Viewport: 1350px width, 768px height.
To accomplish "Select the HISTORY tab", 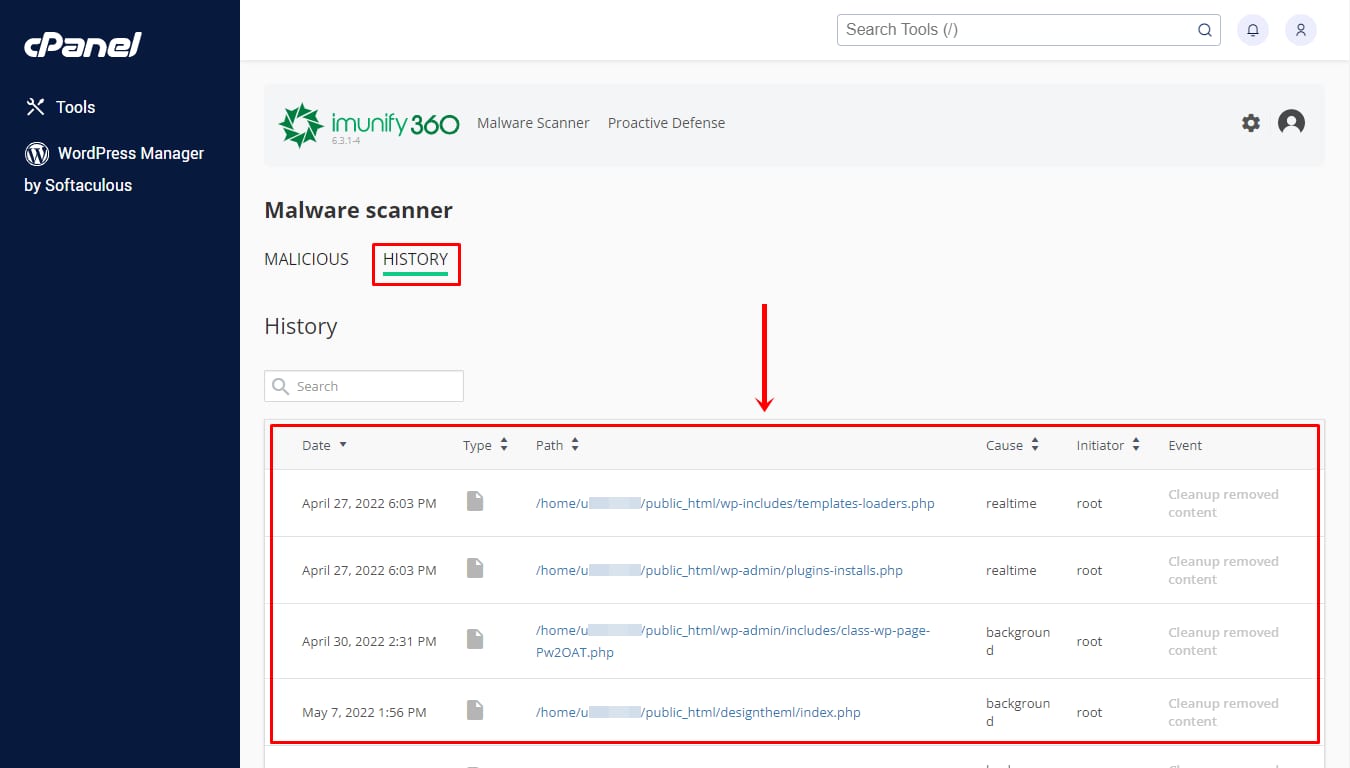I will pyautogui.click(x=415, y=260).
